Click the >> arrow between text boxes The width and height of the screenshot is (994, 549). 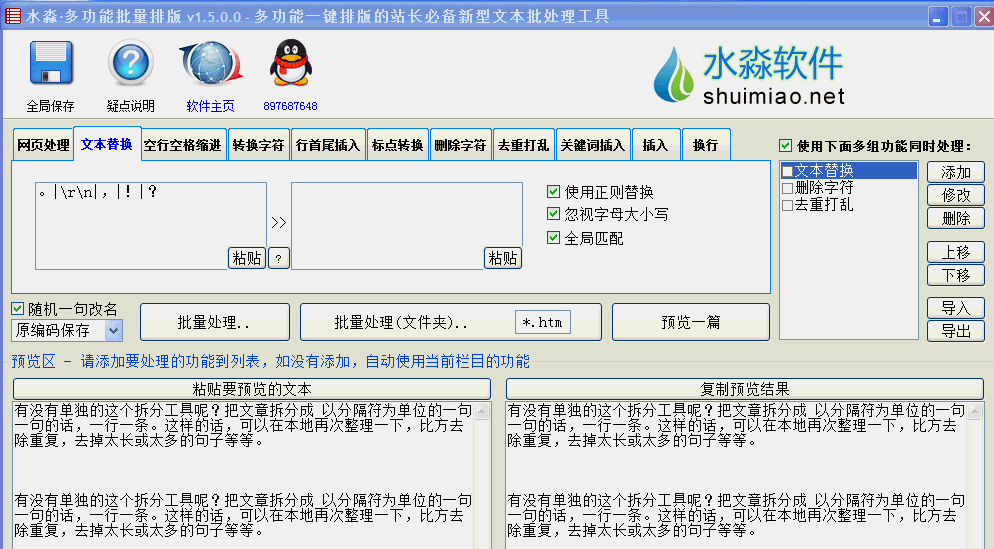pos(279,222)
